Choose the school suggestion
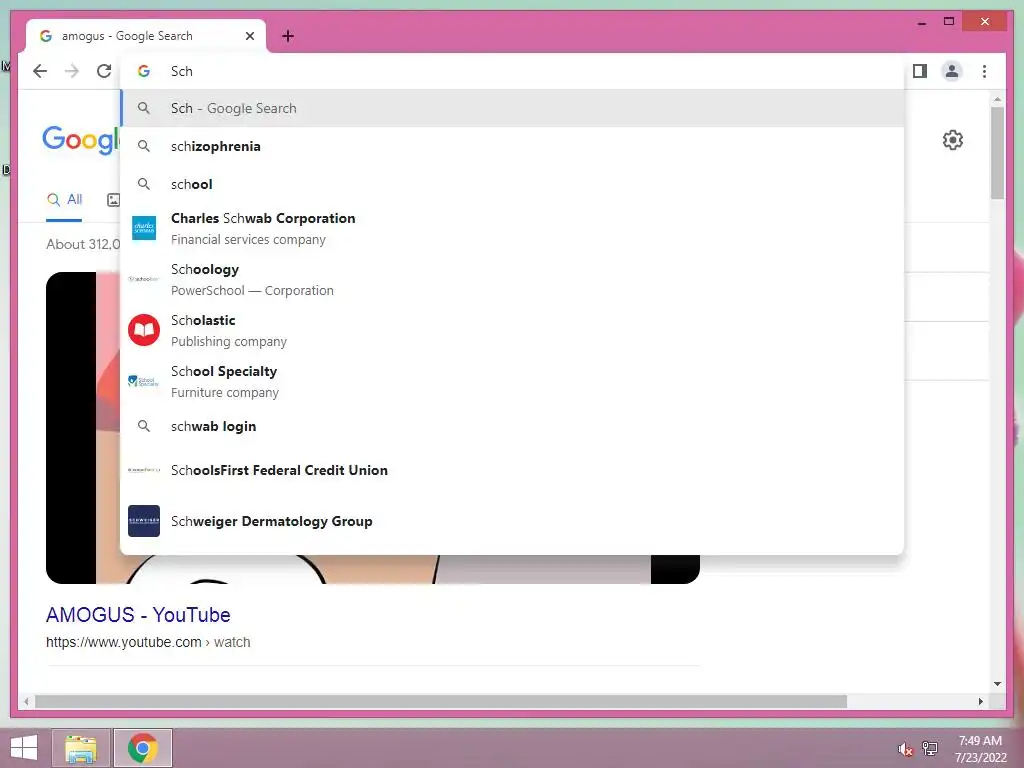 [x=513, y=184]
